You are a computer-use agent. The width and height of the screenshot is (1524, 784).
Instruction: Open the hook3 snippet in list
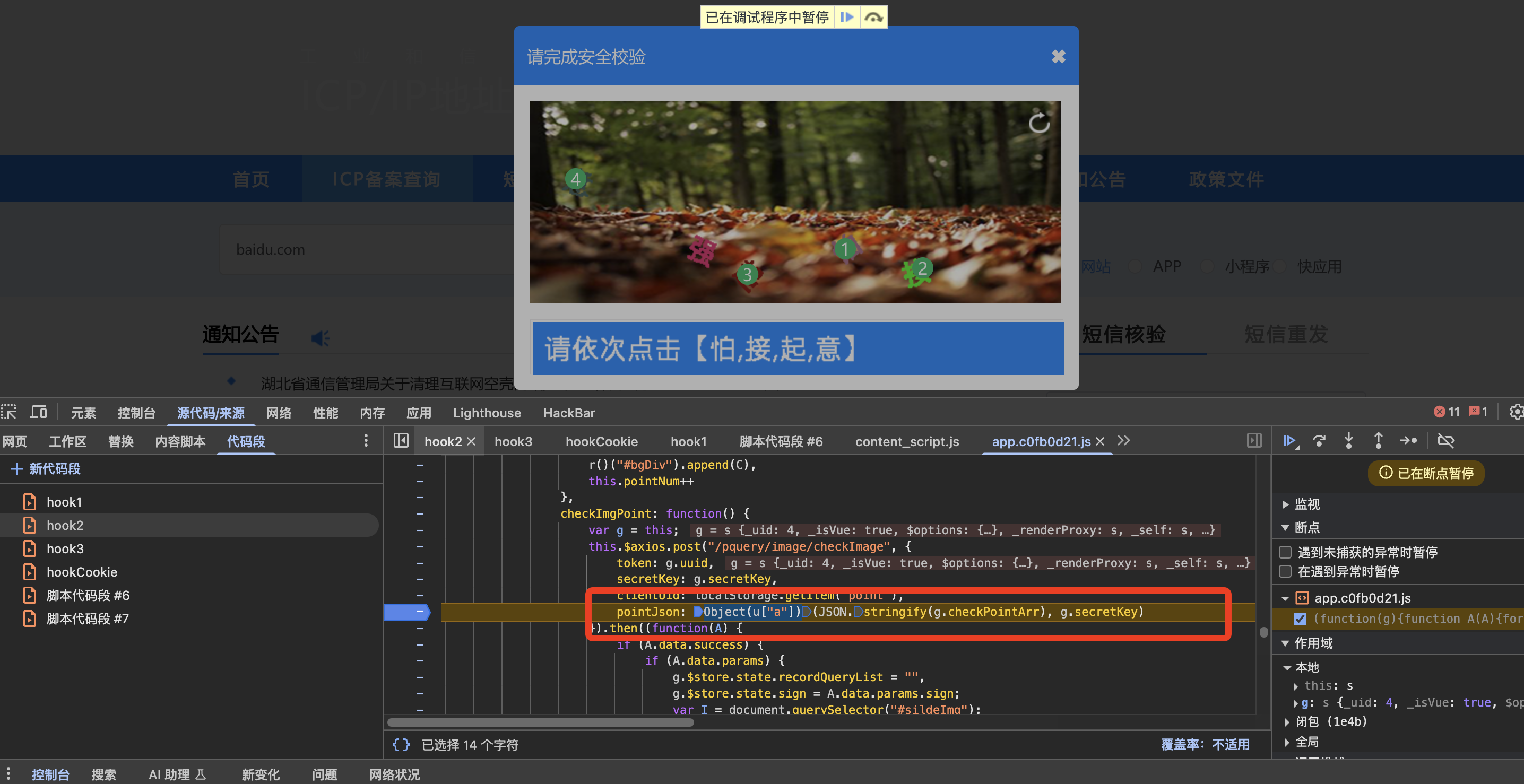pos(65,548)
